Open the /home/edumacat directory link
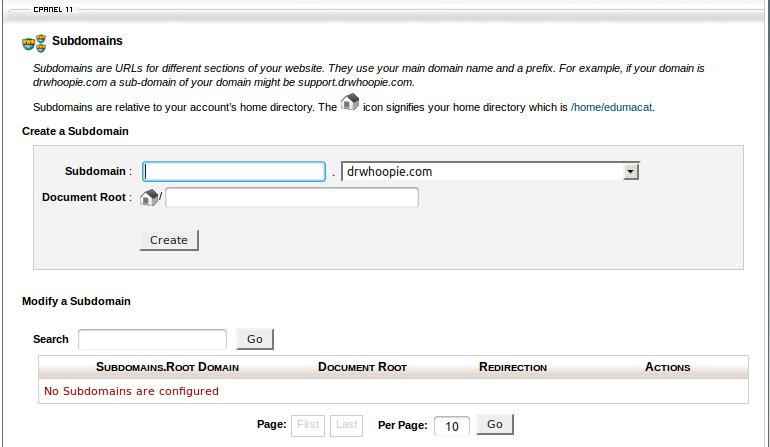This screenshot has width=770, height=447. coord(612,106)
